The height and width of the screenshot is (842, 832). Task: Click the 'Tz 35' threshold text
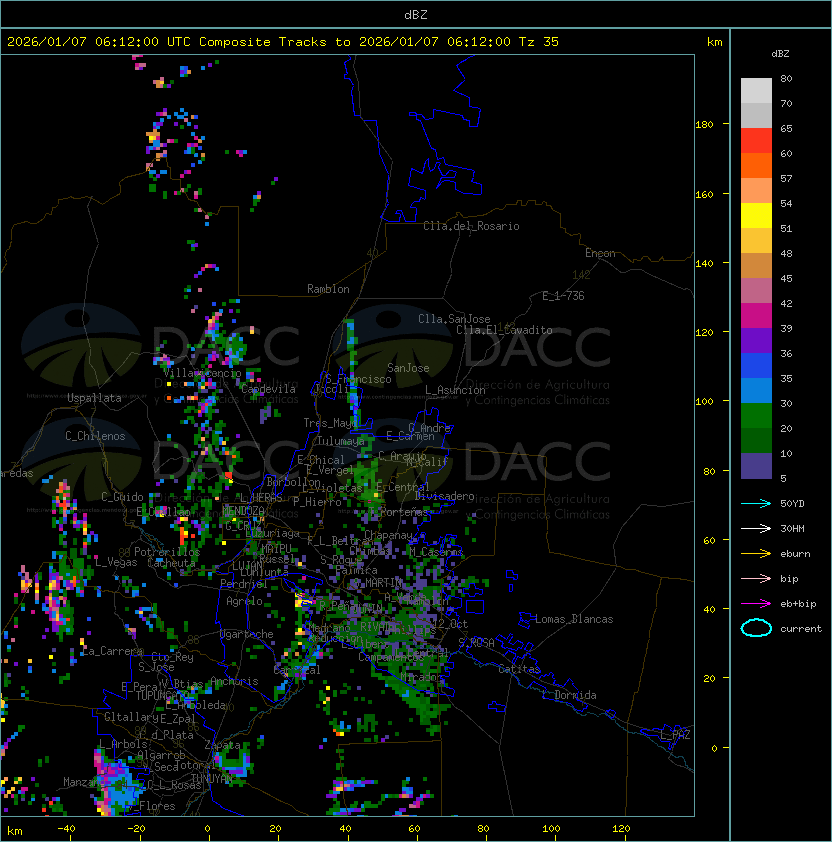539,41
